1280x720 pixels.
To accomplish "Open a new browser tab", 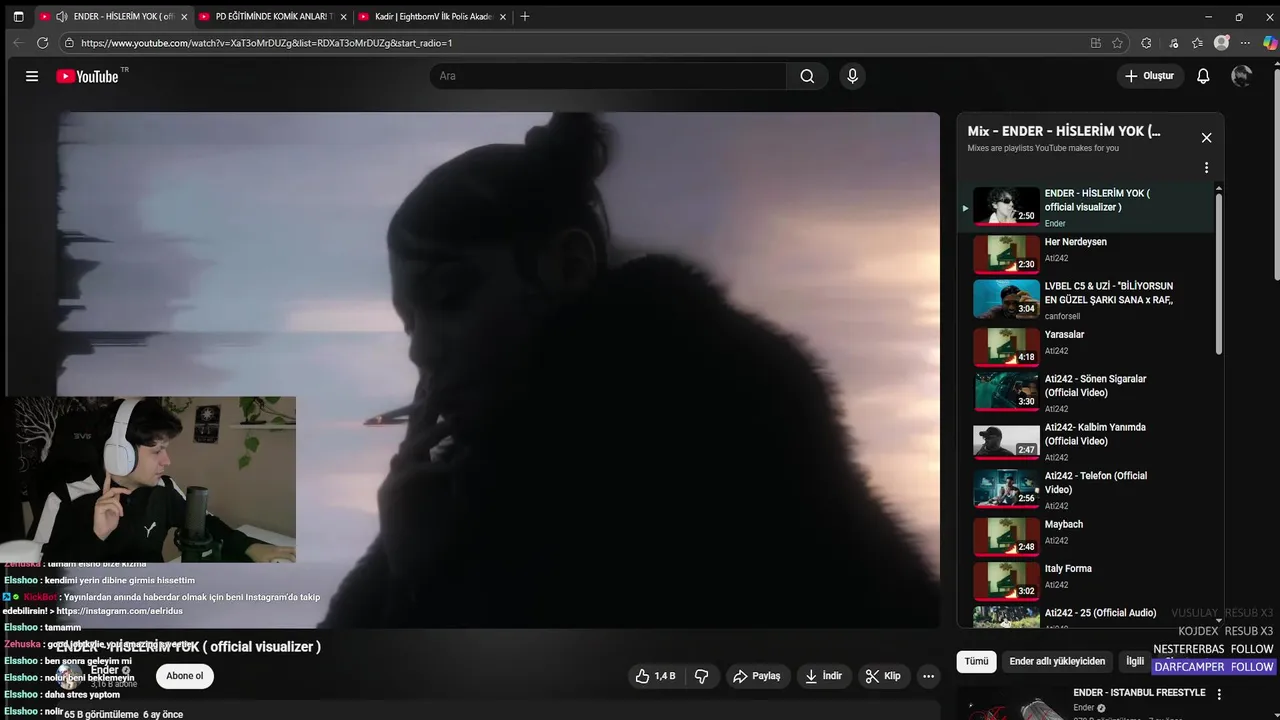I will 525,16.
